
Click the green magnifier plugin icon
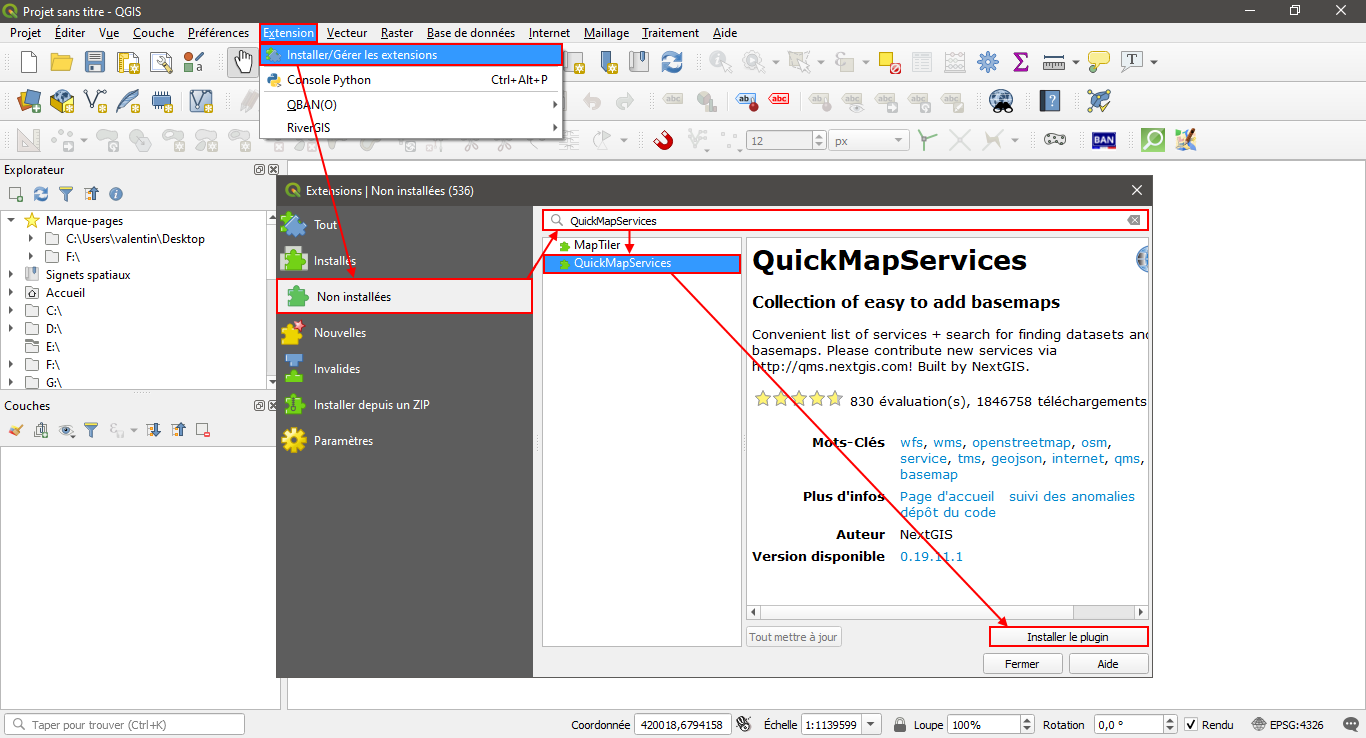(1153, 140)
